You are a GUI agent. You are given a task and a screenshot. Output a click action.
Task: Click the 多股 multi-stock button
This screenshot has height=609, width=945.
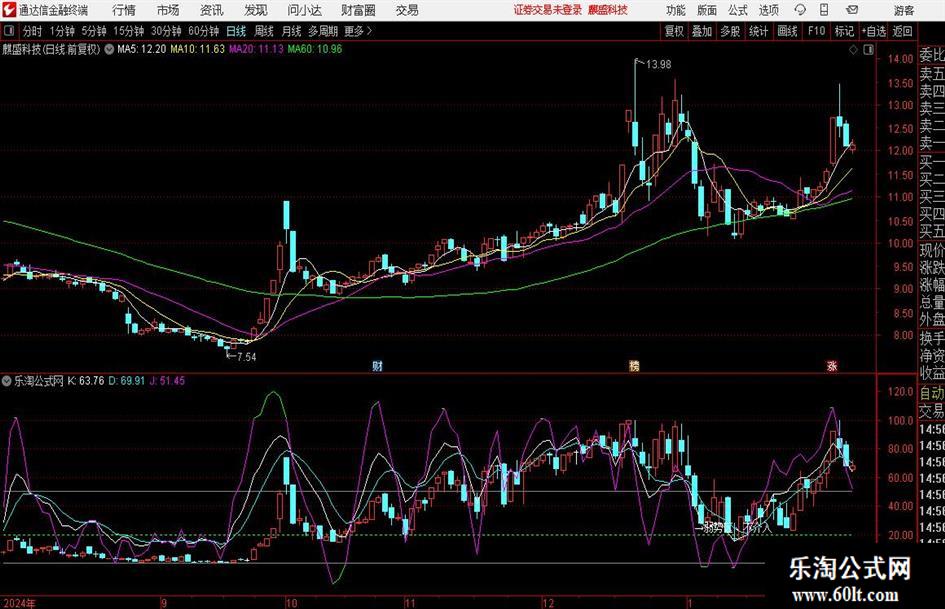tap(730, 31)
